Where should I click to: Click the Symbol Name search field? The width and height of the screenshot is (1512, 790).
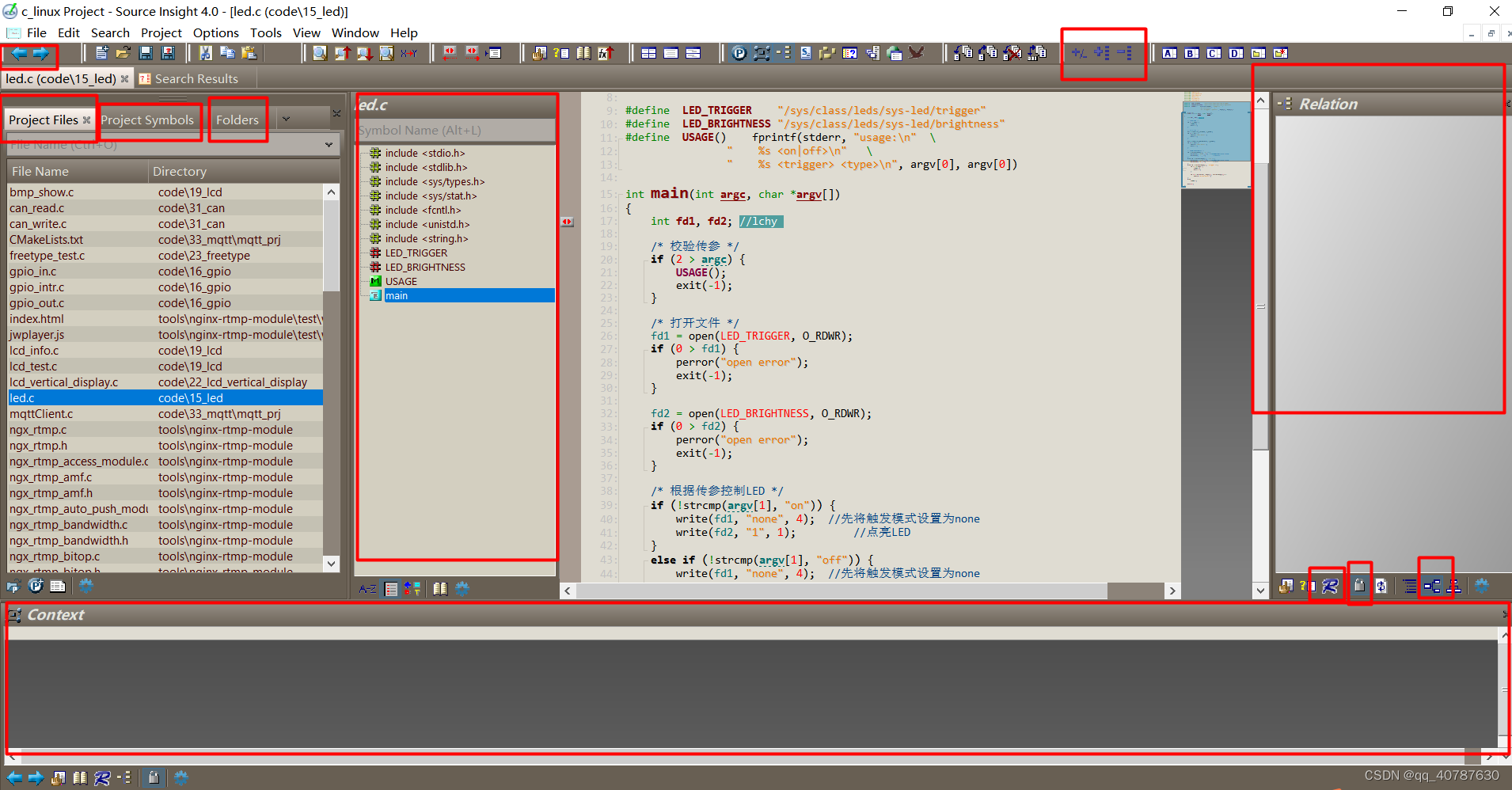[455, 130]
